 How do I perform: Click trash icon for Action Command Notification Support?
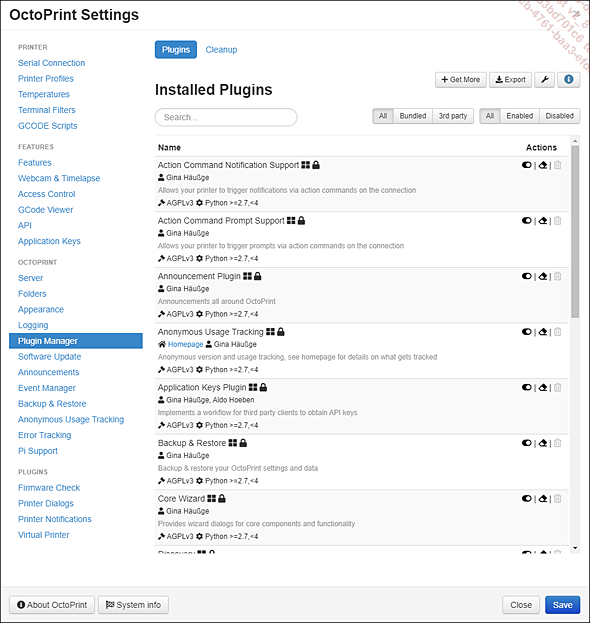[557, 165]
